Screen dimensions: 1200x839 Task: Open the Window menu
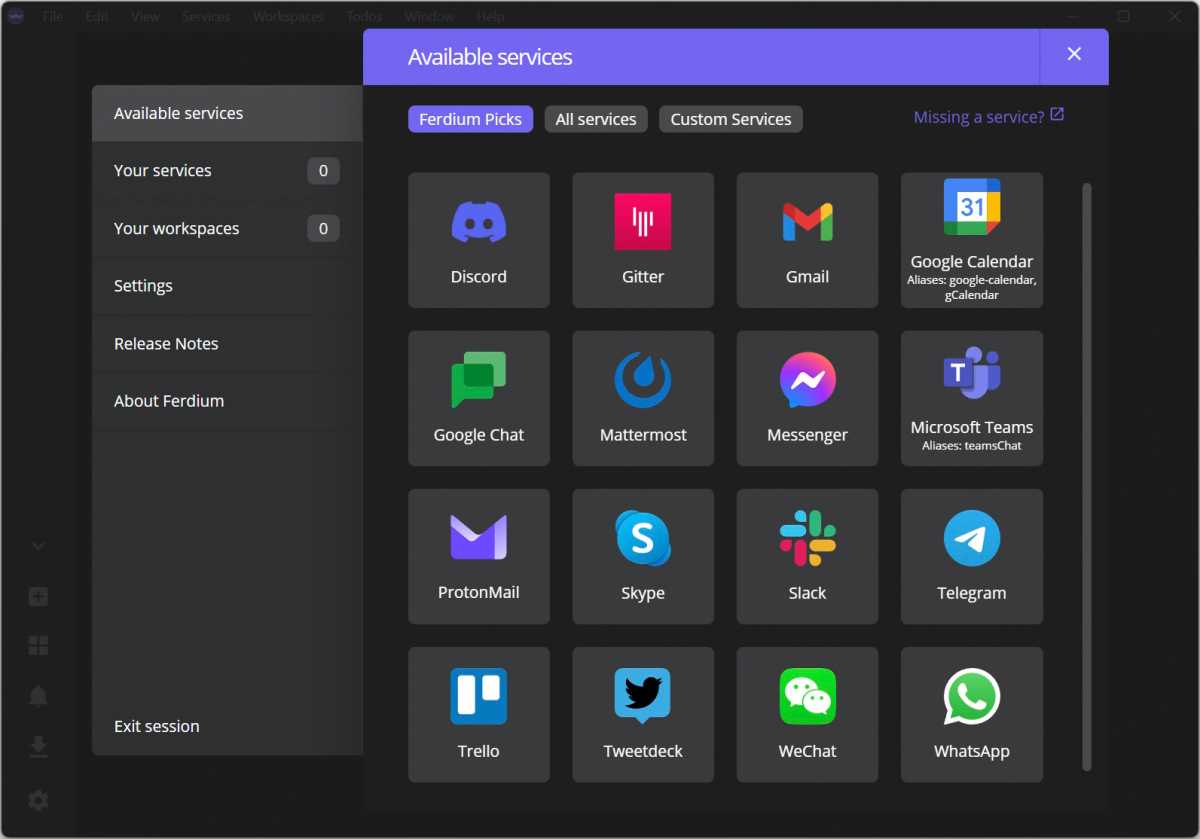point(430,16)
